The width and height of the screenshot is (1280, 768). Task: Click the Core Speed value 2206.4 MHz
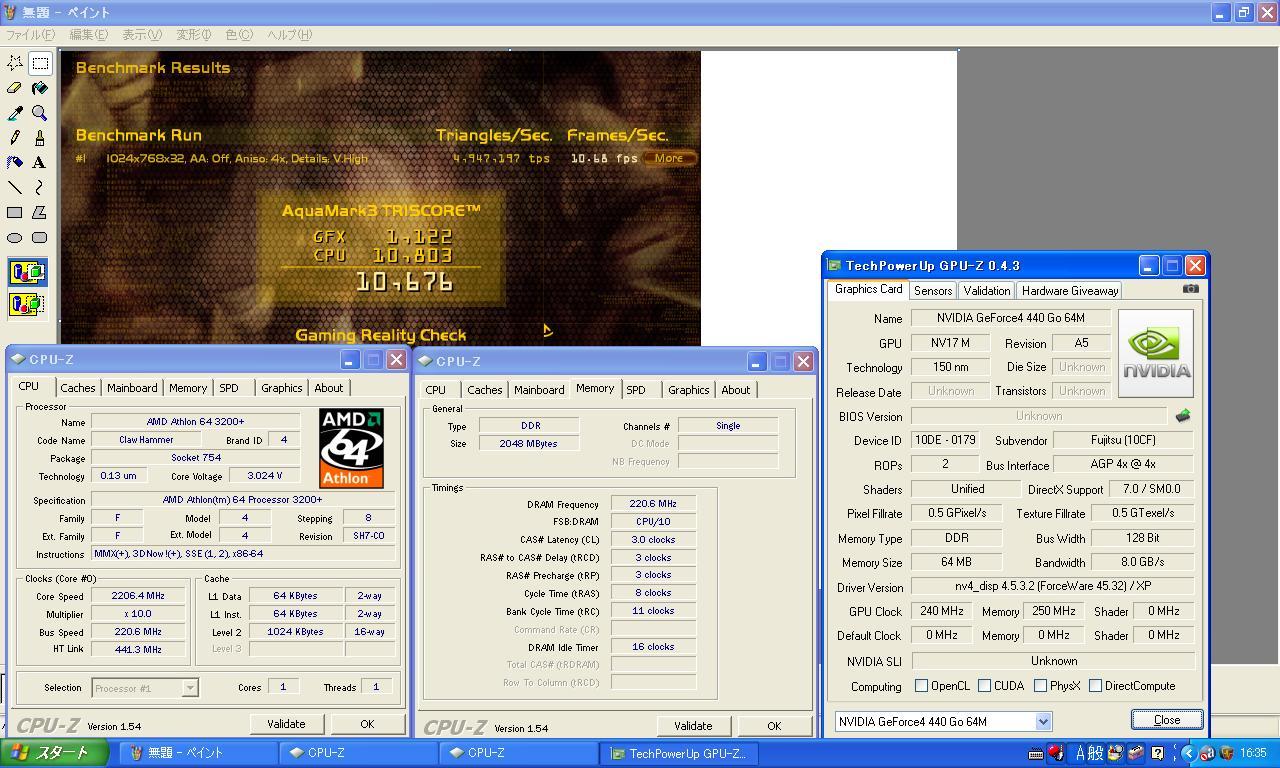point(139,596)
